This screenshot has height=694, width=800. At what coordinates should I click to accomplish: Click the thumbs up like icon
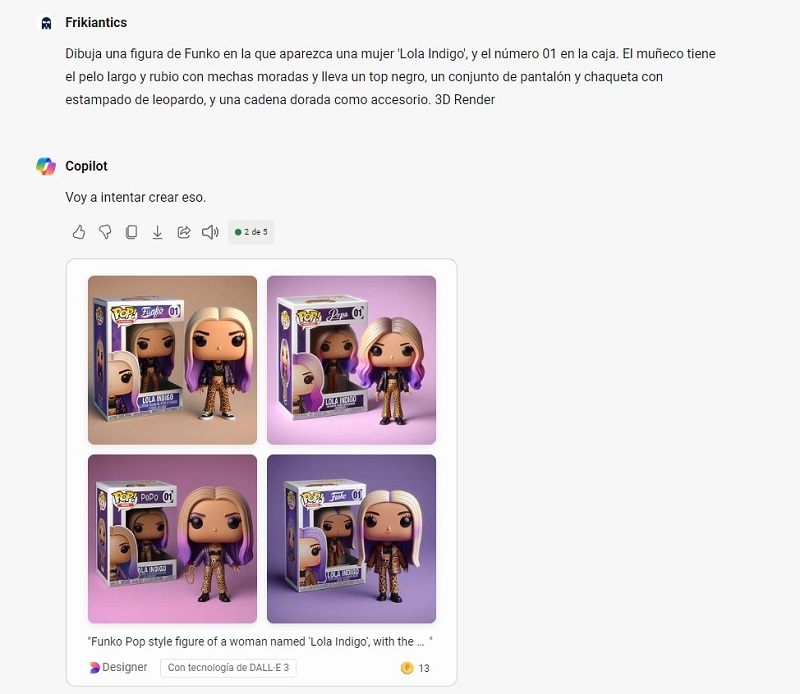pos(79,232)
